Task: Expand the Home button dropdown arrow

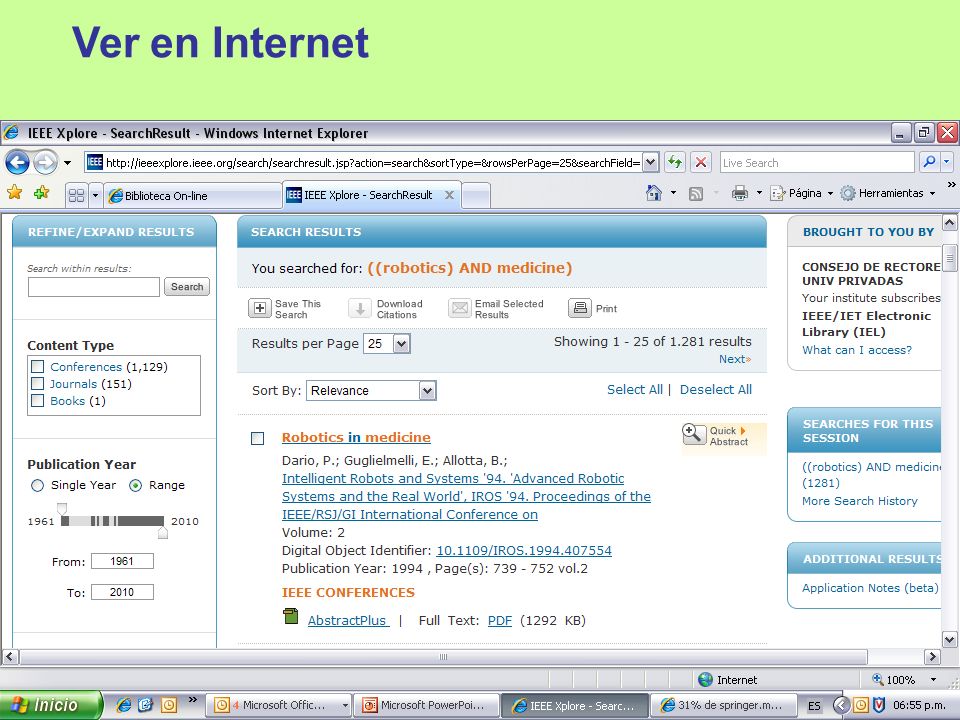Action: 673,193
